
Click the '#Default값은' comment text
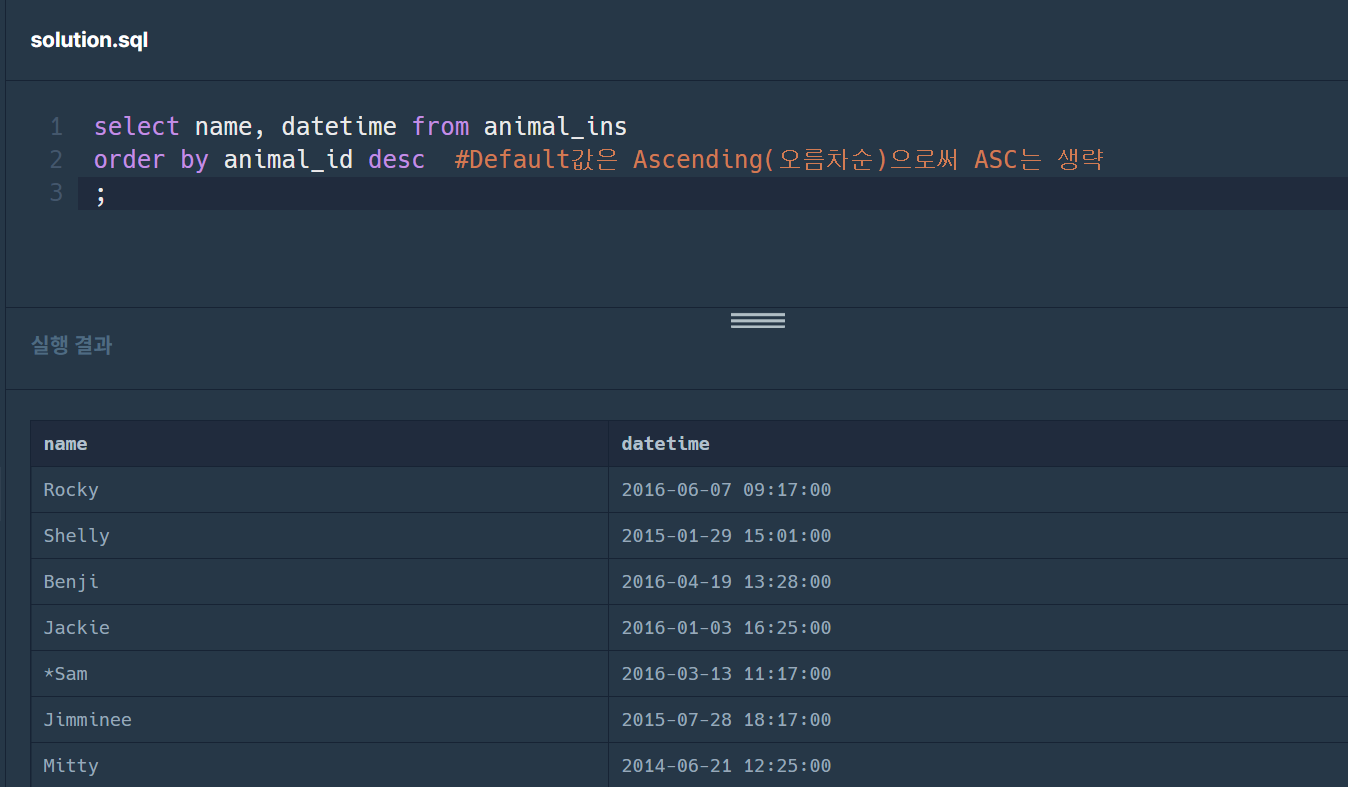[x=536, y=159]
